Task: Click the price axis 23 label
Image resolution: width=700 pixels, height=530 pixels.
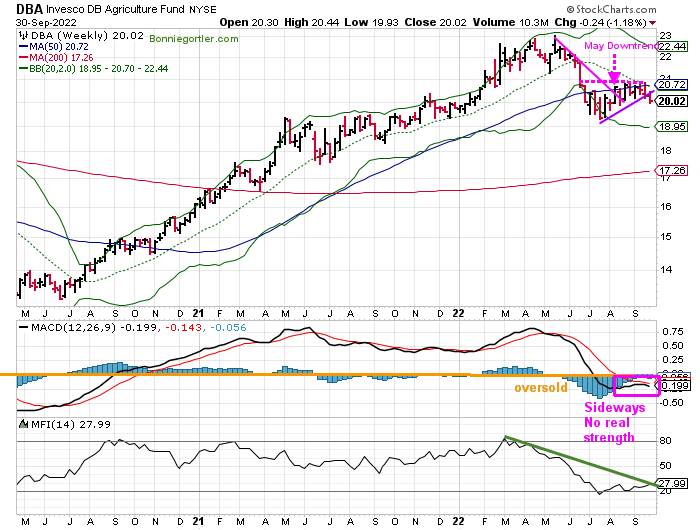Action: point(666,36)
